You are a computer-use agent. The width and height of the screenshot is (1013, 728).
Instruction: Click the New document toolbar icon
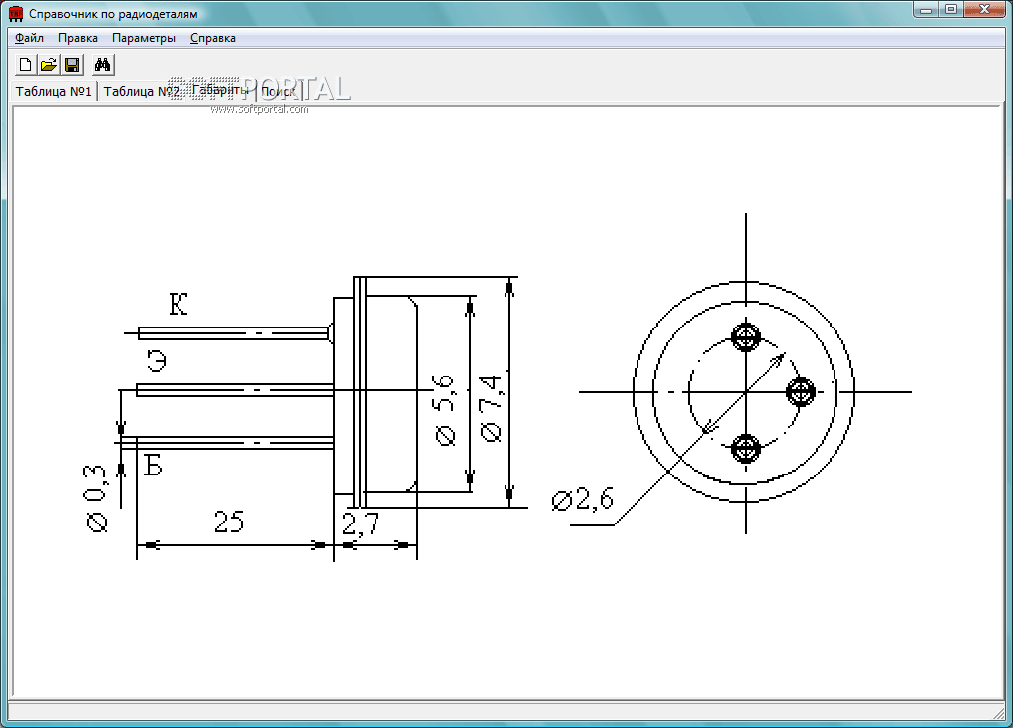click(x=25, y=65)
